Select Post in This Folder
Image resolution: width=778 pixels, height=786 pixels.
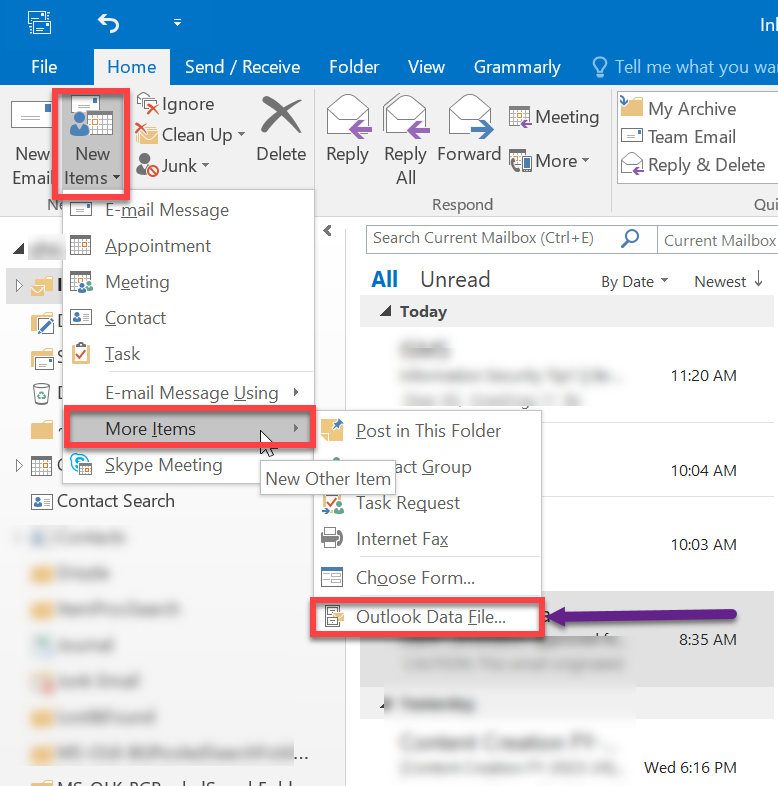428,431
